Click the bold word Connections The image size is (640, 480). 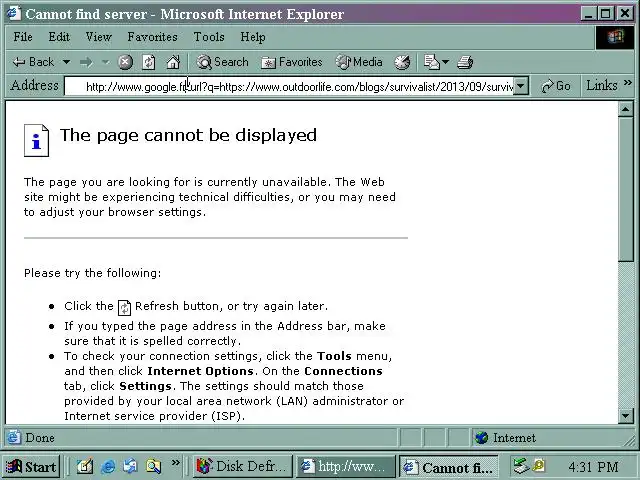click(x=343, y=371)
